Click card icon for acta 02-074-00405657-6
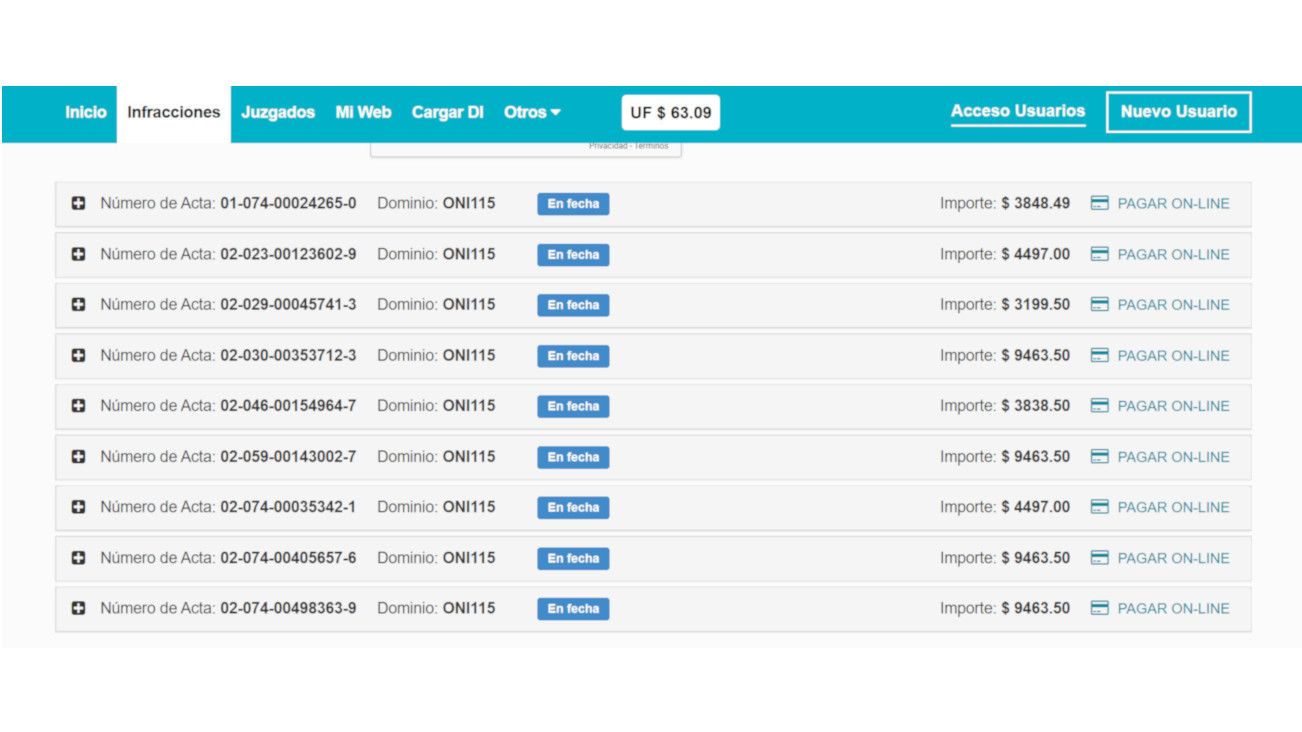 [x=1099, y=557]
